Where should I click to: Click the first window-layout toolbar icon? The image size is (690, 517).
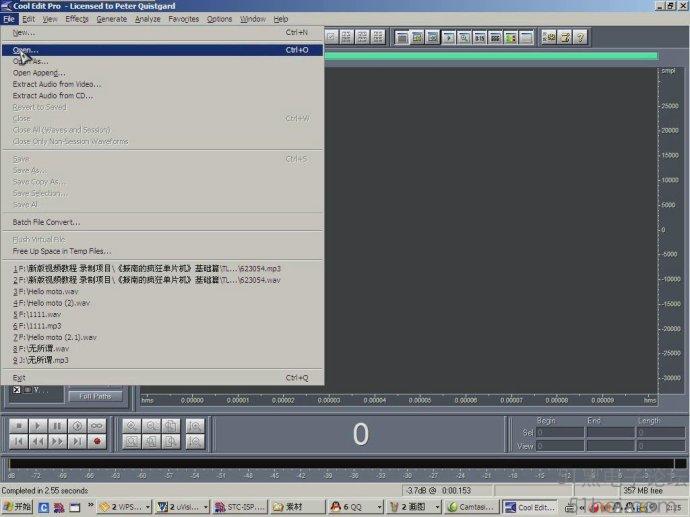click(402, 37)
